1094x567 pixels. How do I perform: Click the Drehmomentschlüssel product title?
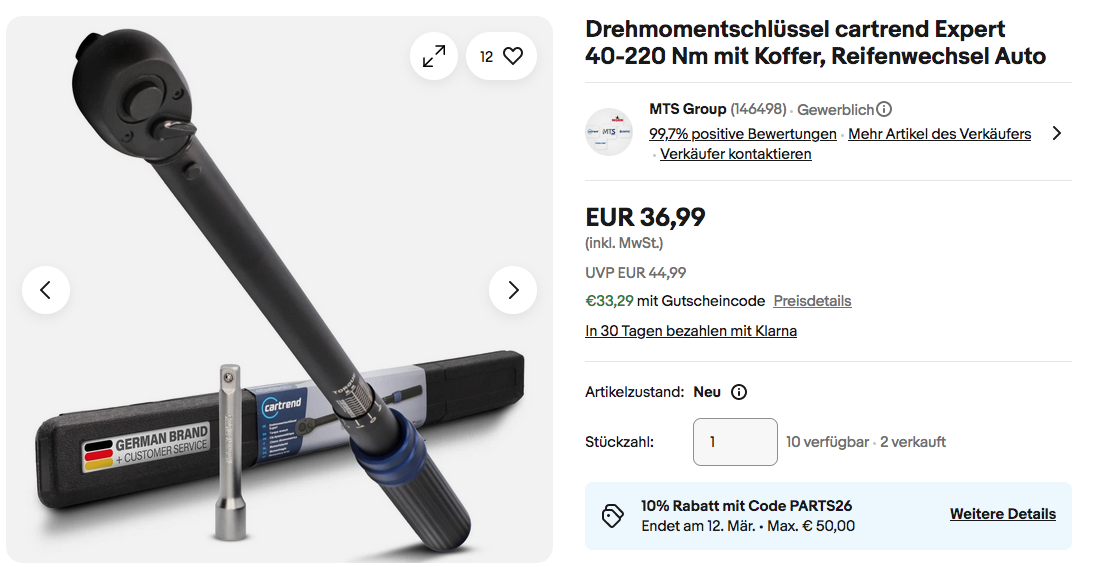click(815, 43)
